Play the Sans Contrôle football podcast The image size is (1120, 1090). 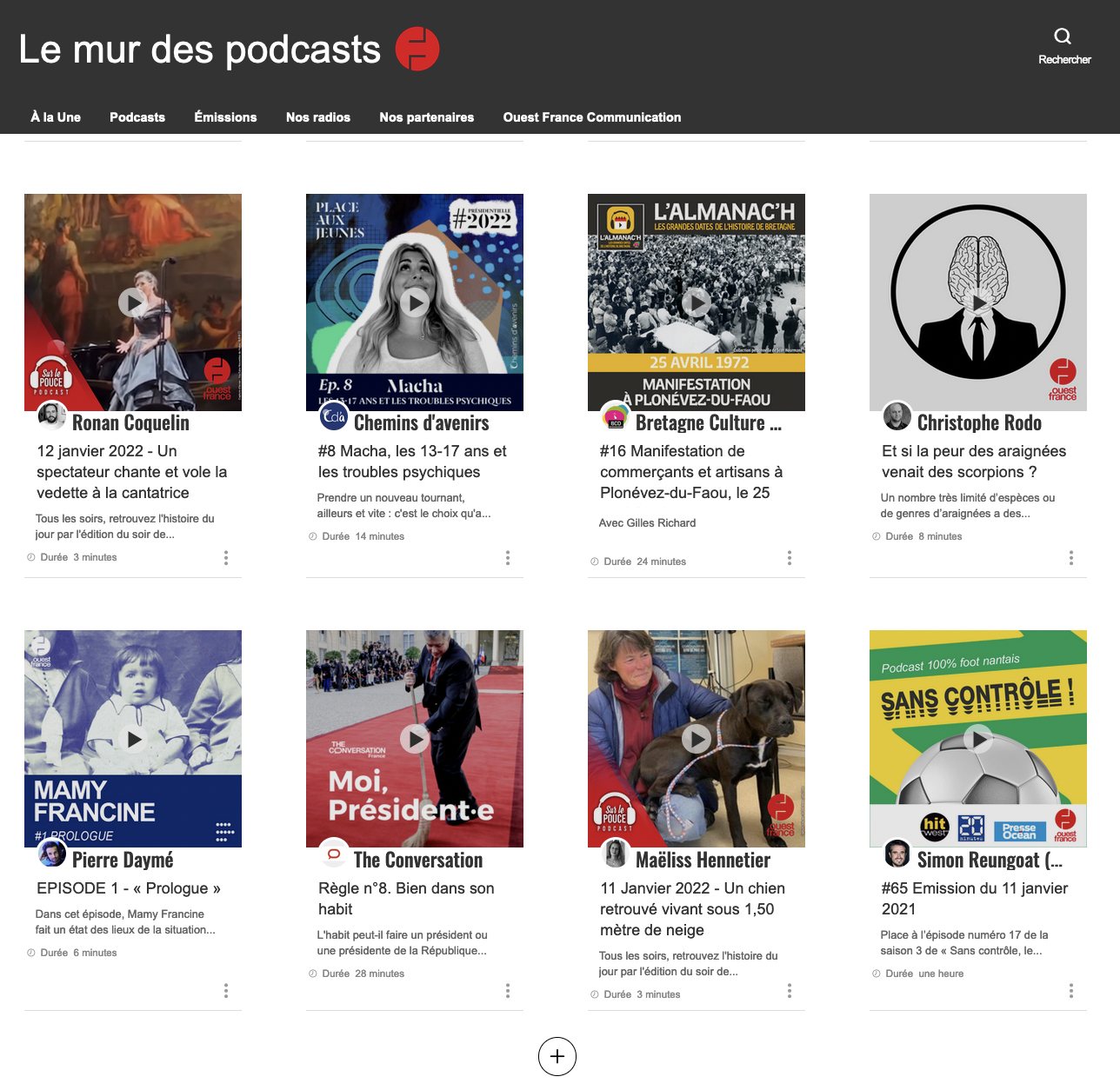tap(977, 738)
